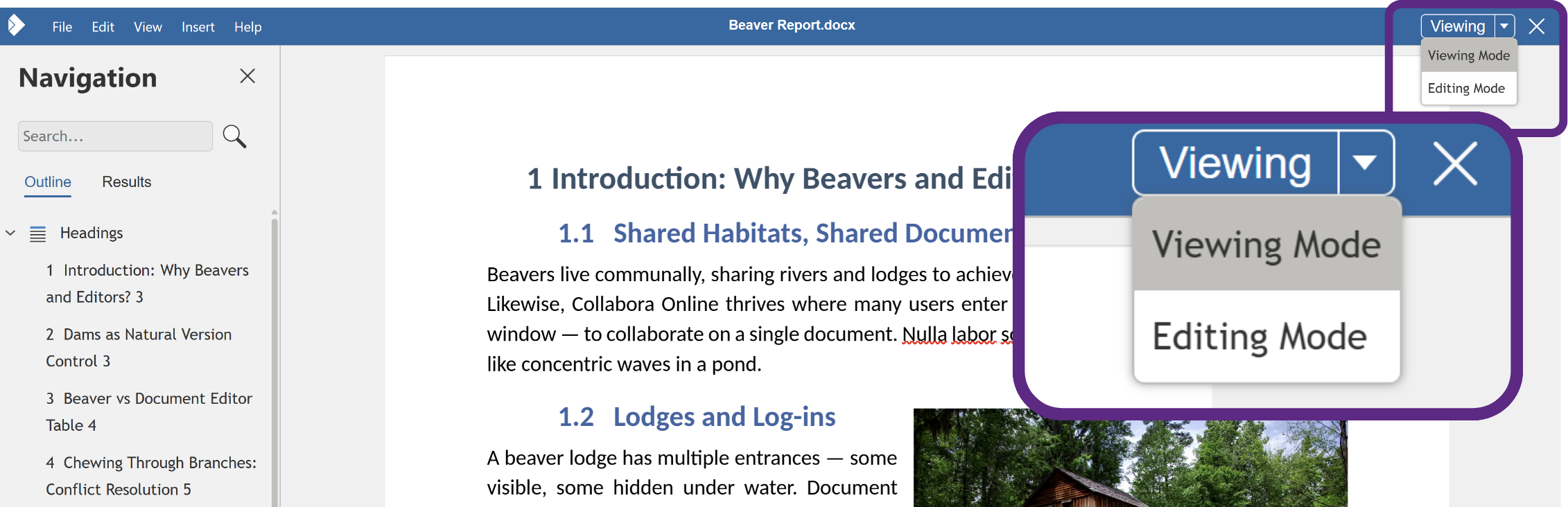The image size is (1568, 507).
Task: Close the Navigation sidebar panel
Action: pyautogui.click(x=247, y=76)
